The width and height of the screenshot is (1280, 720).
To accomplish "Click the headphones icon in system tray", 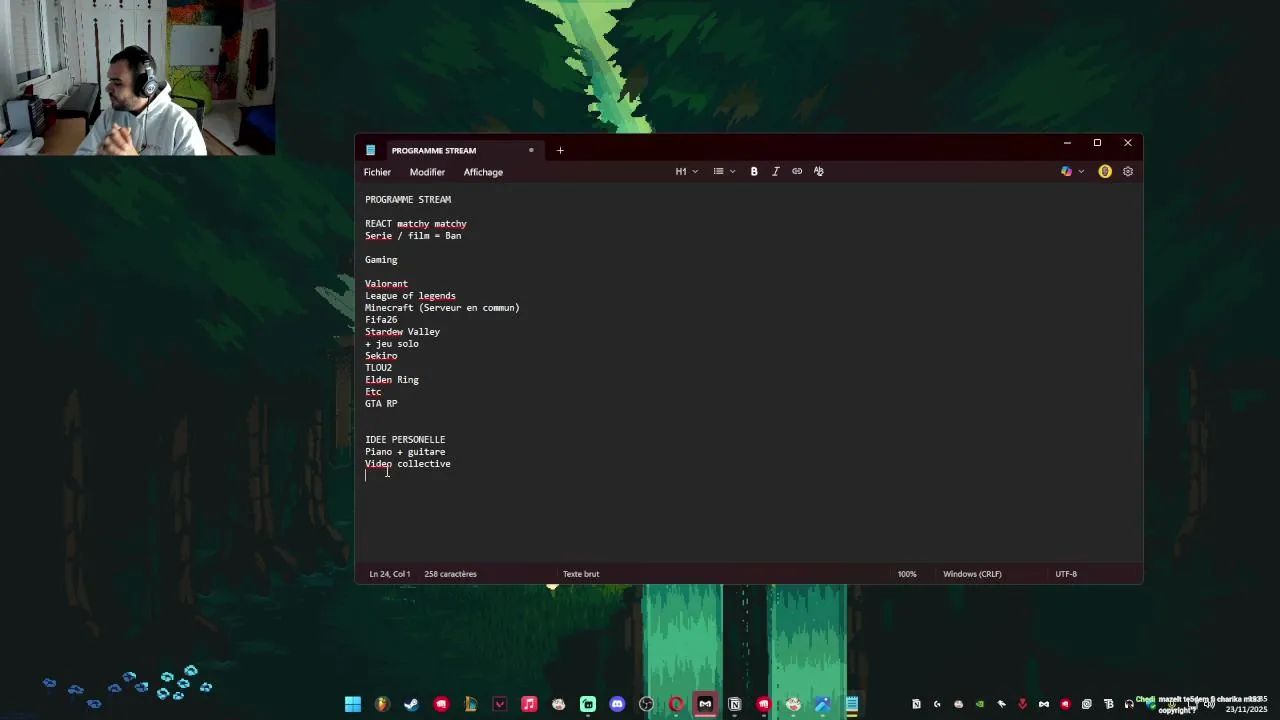I will pyautogui.click(x=1129, y=704).
